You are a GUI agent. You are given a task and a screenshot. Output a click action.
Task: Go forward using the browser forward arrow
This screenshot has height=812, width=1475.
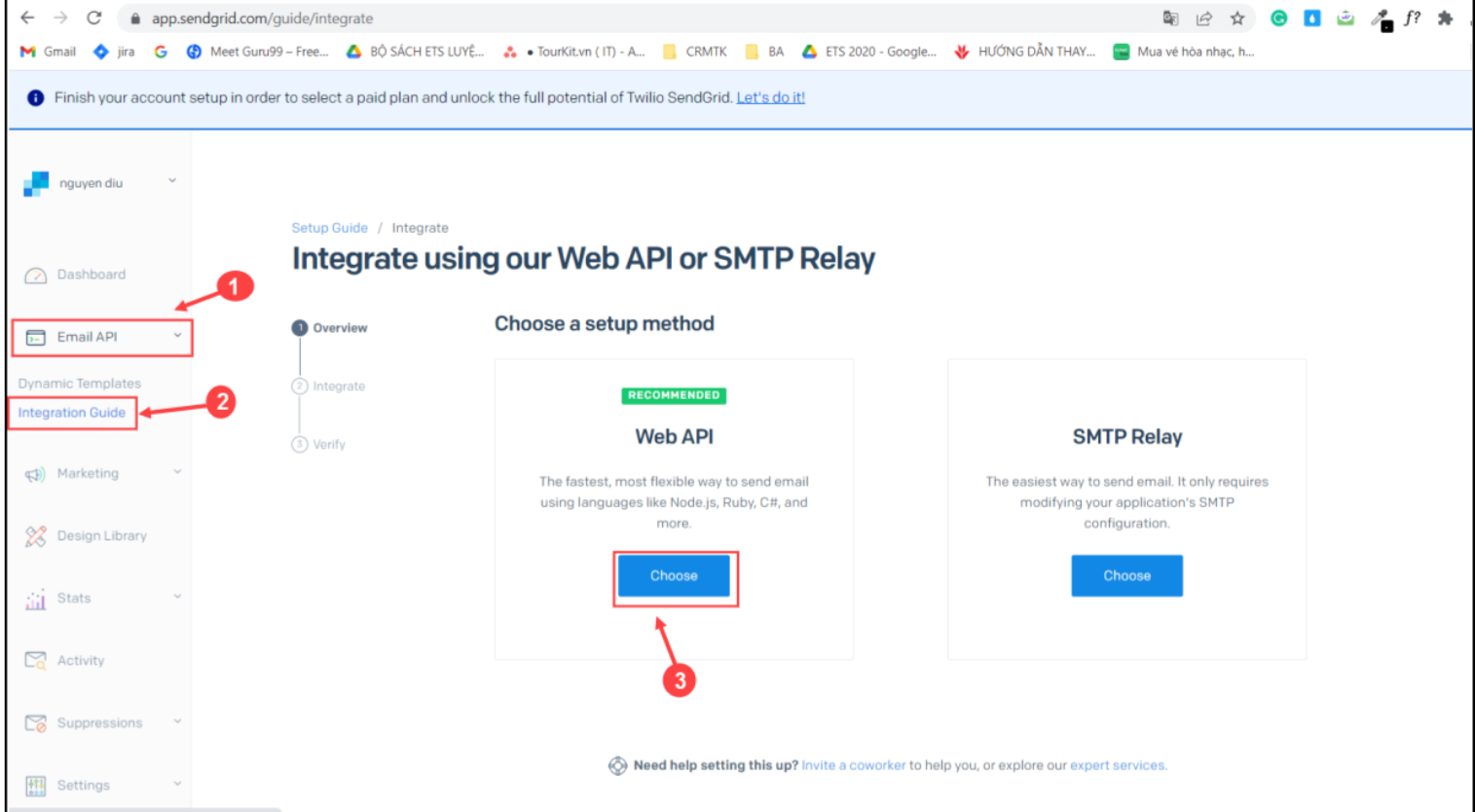tap(60, 18)
